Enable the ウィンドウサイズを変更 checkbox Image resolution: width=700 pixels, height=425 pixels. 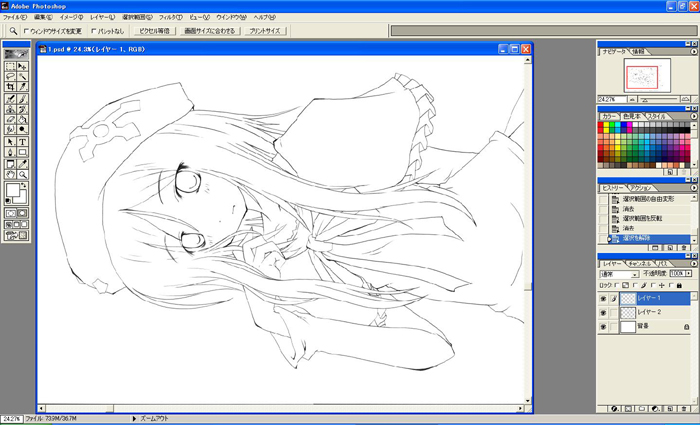tap(27, 31)
